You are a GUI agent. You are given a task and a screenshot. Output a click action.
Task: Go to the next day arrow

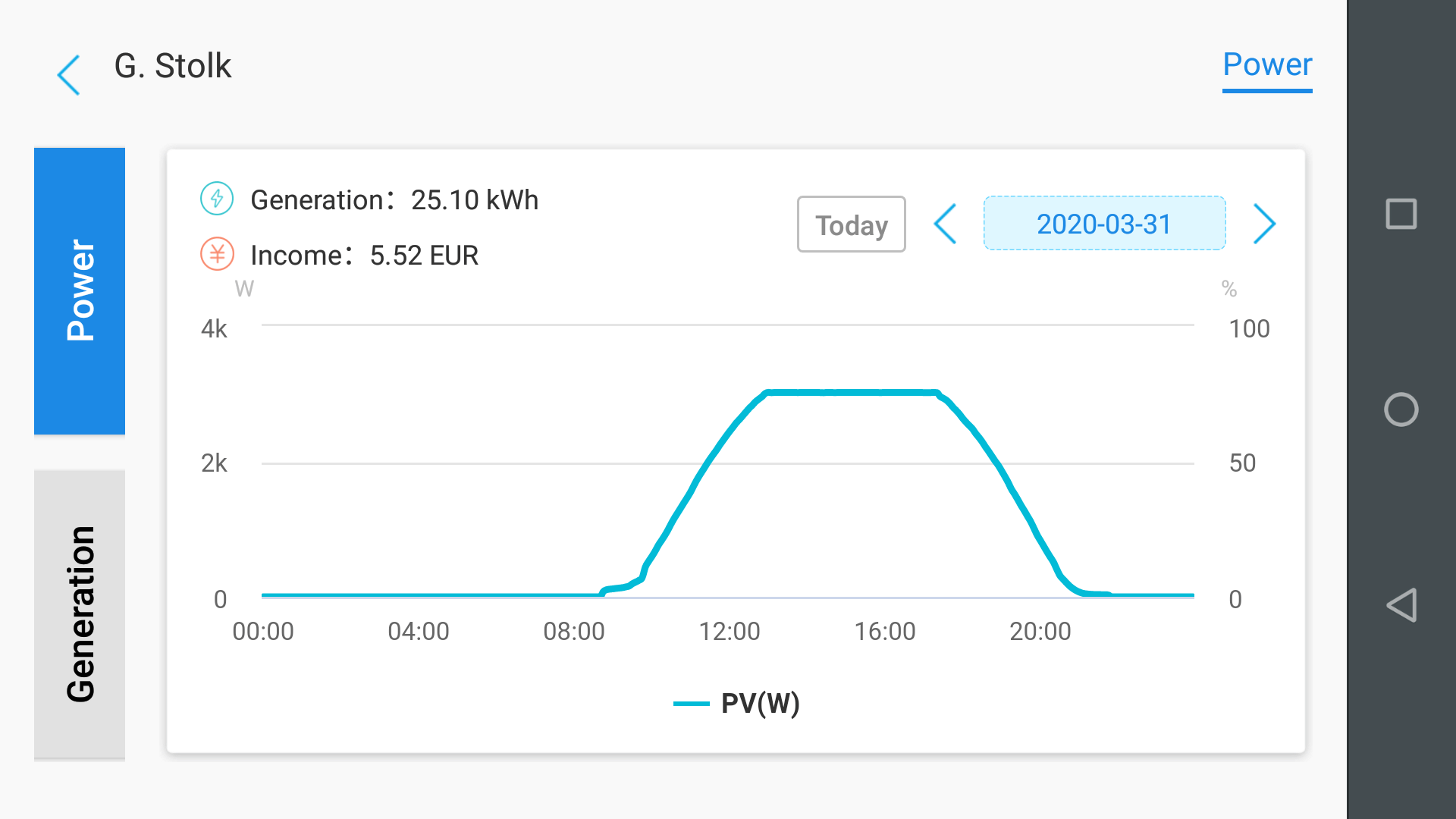tap(1264, 224)
